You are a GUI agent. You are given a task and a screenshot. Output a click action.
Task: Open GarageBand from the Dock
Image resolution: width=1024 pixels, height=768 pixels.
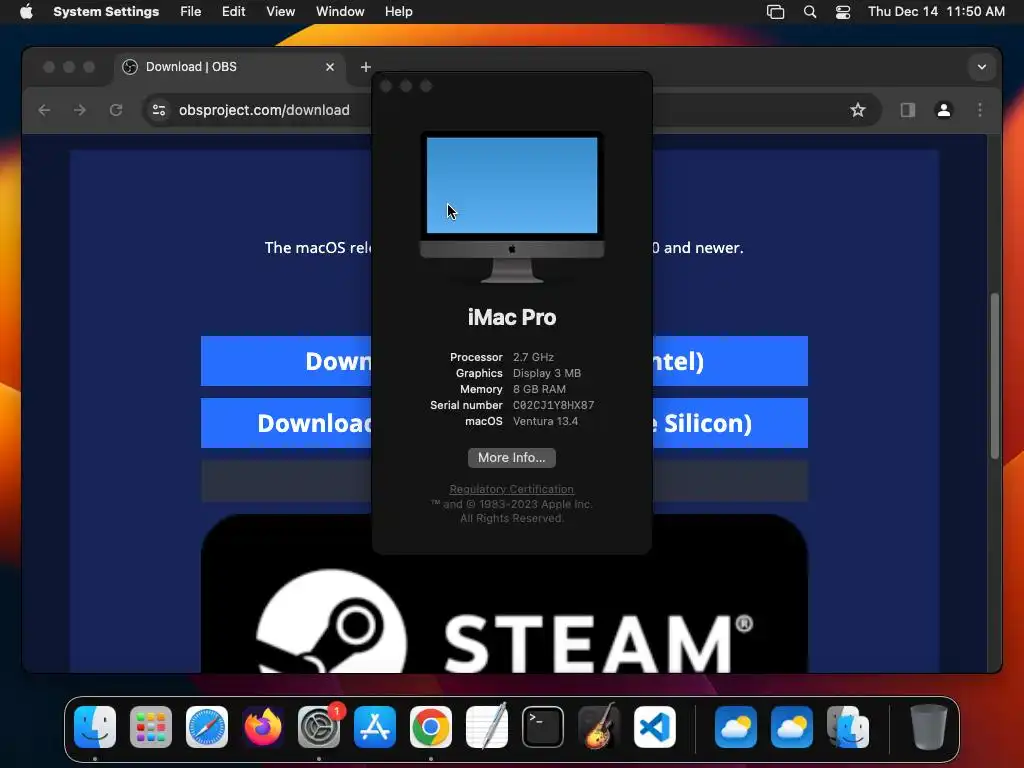point(599,727)
